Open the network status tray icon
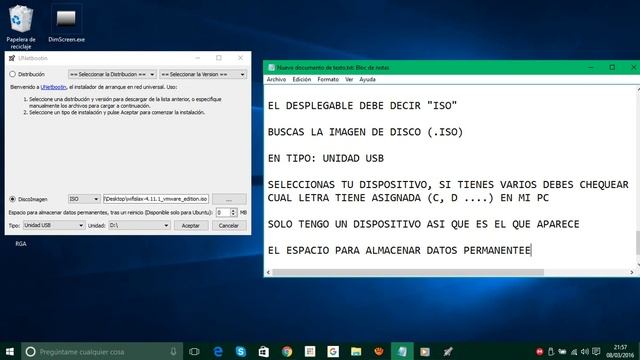The height and width of the screenshot is (360, 640). tap(574, 351)
